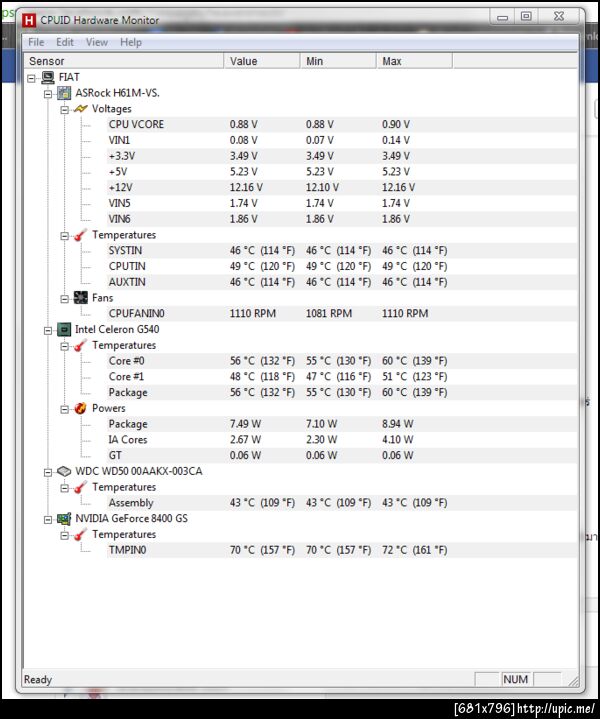600x719 pixels.
Task: Click the Max column header
Action: [414, 61]
